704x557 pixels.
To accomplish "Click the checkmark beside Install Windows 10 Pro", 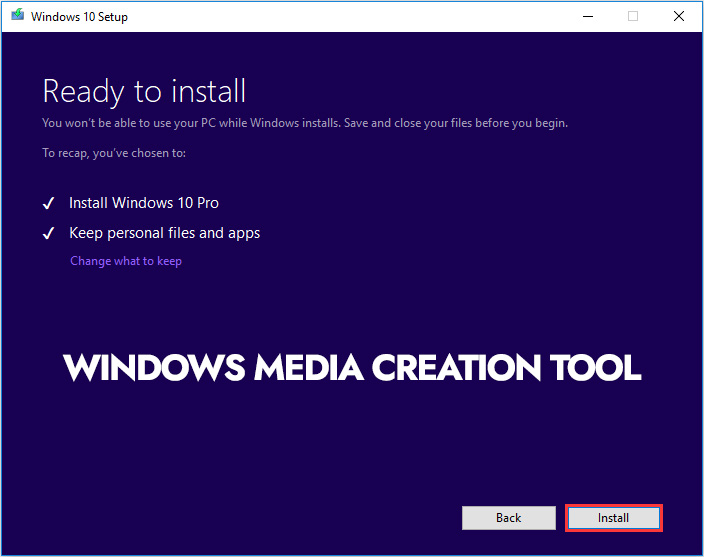I will coord(48,203).
